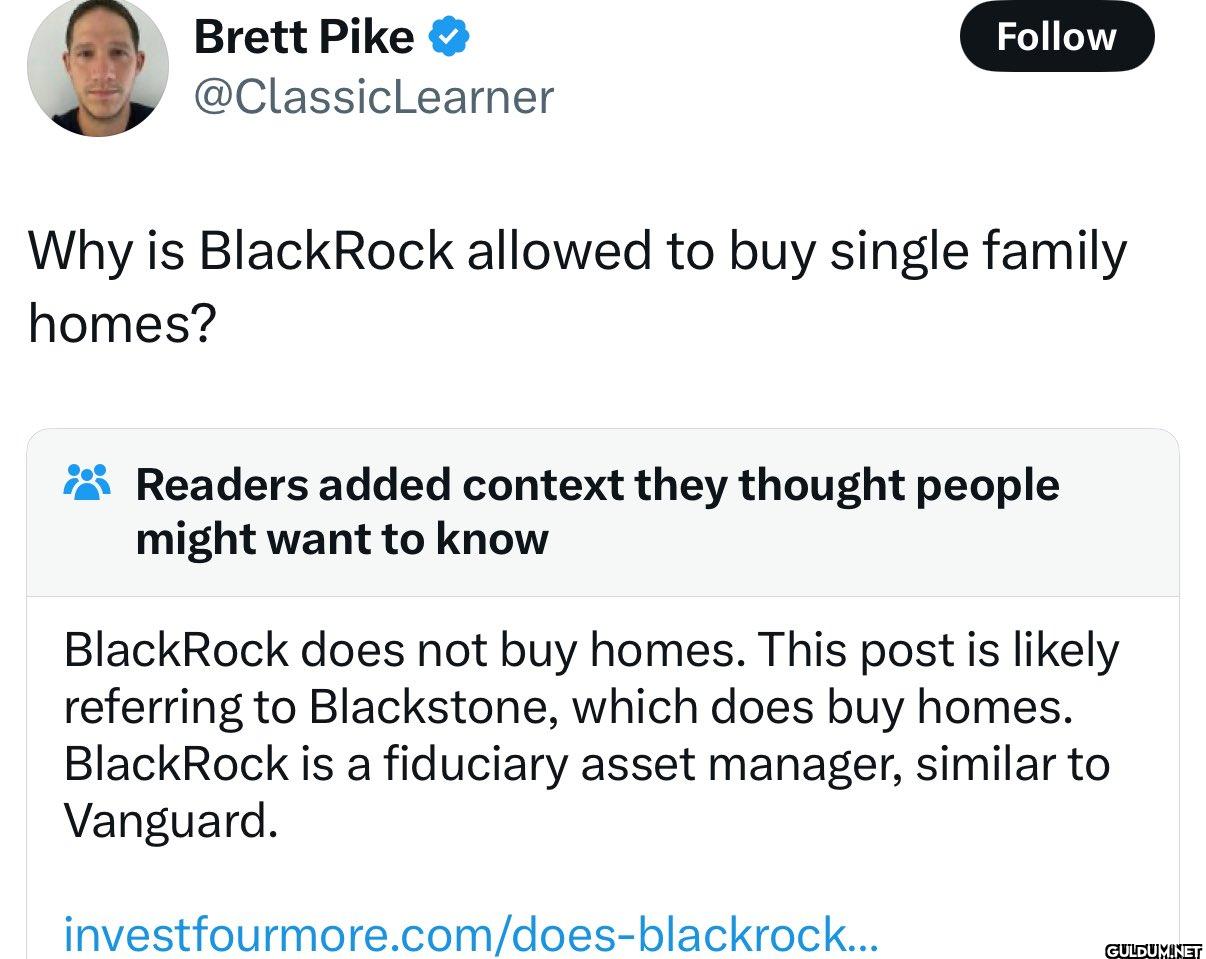The width and height of the screenshot is (1206, 959).
Task: Click the word "Vanguard" in the note
Action: point(163,821)
